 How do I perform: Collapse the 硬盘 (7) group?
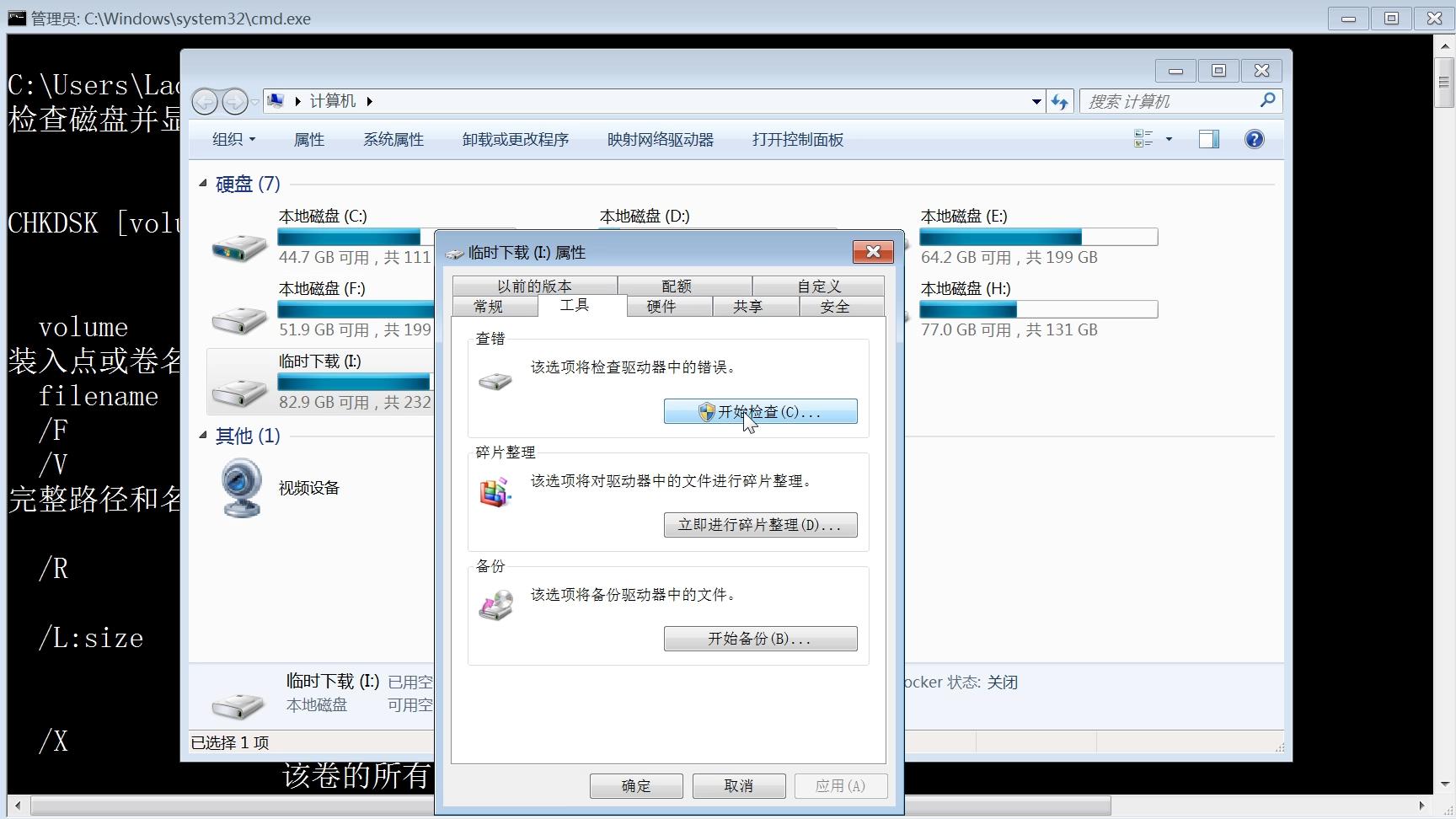coord(201,184)
